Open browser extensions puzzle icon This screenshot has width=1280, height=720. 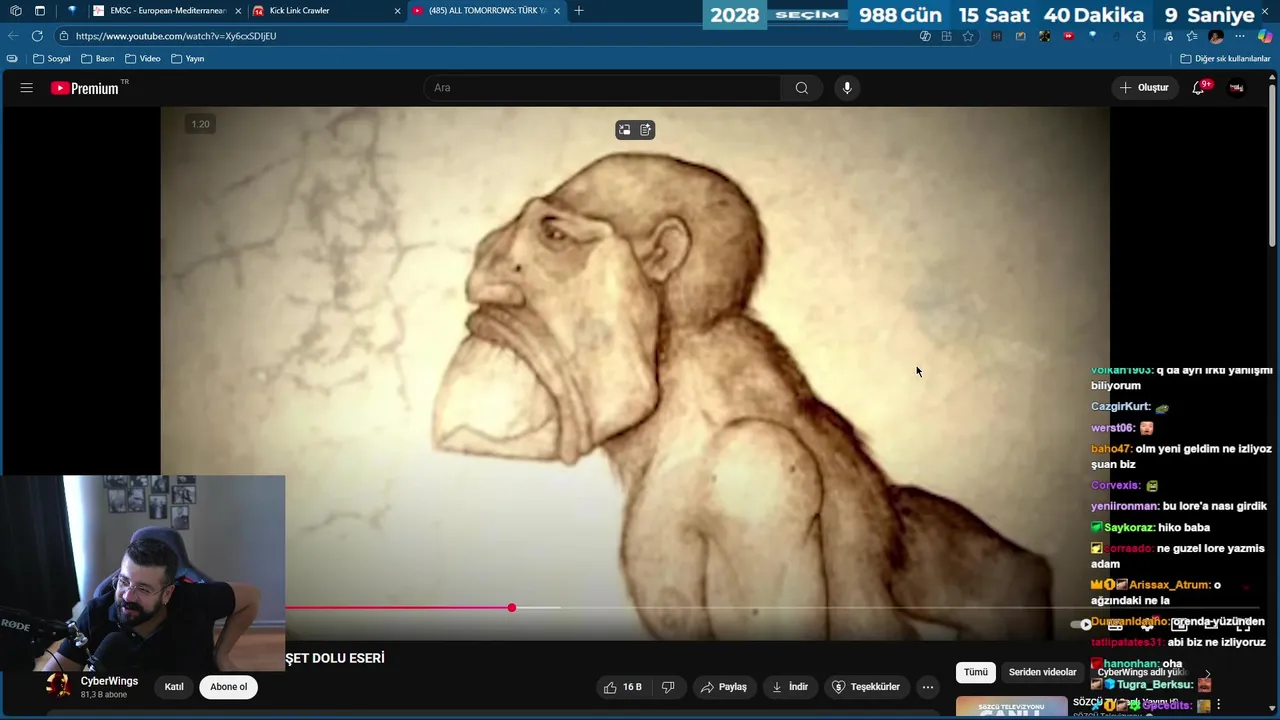tap(1141, 36)
